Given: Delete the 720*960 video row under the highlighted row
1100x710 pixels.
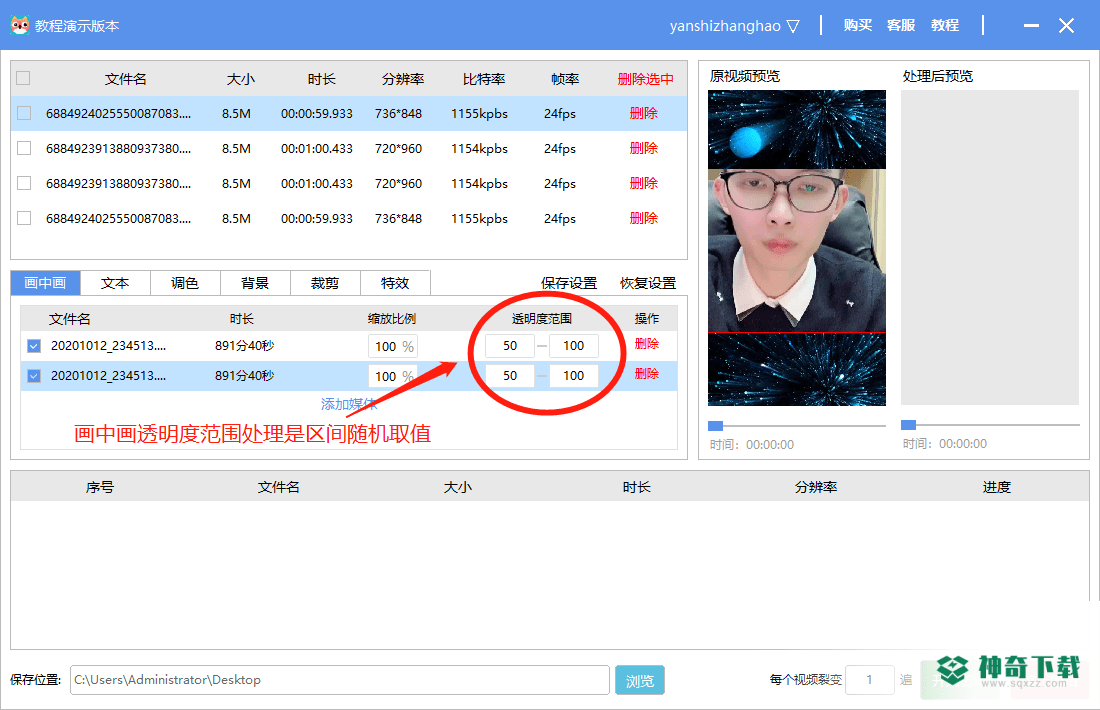Looking at the screenshot, I should [x=643, y=148].
